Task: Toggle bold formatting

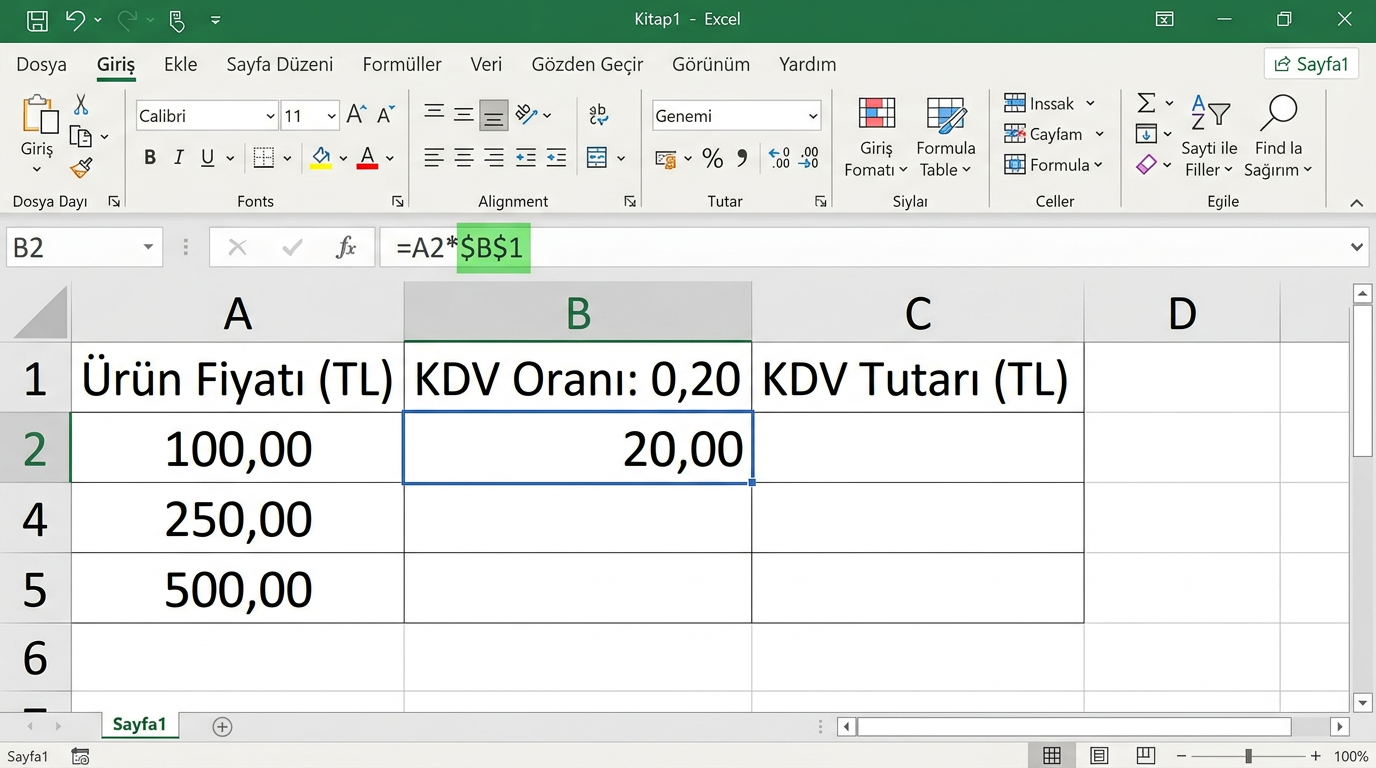Action: (150, 158)
